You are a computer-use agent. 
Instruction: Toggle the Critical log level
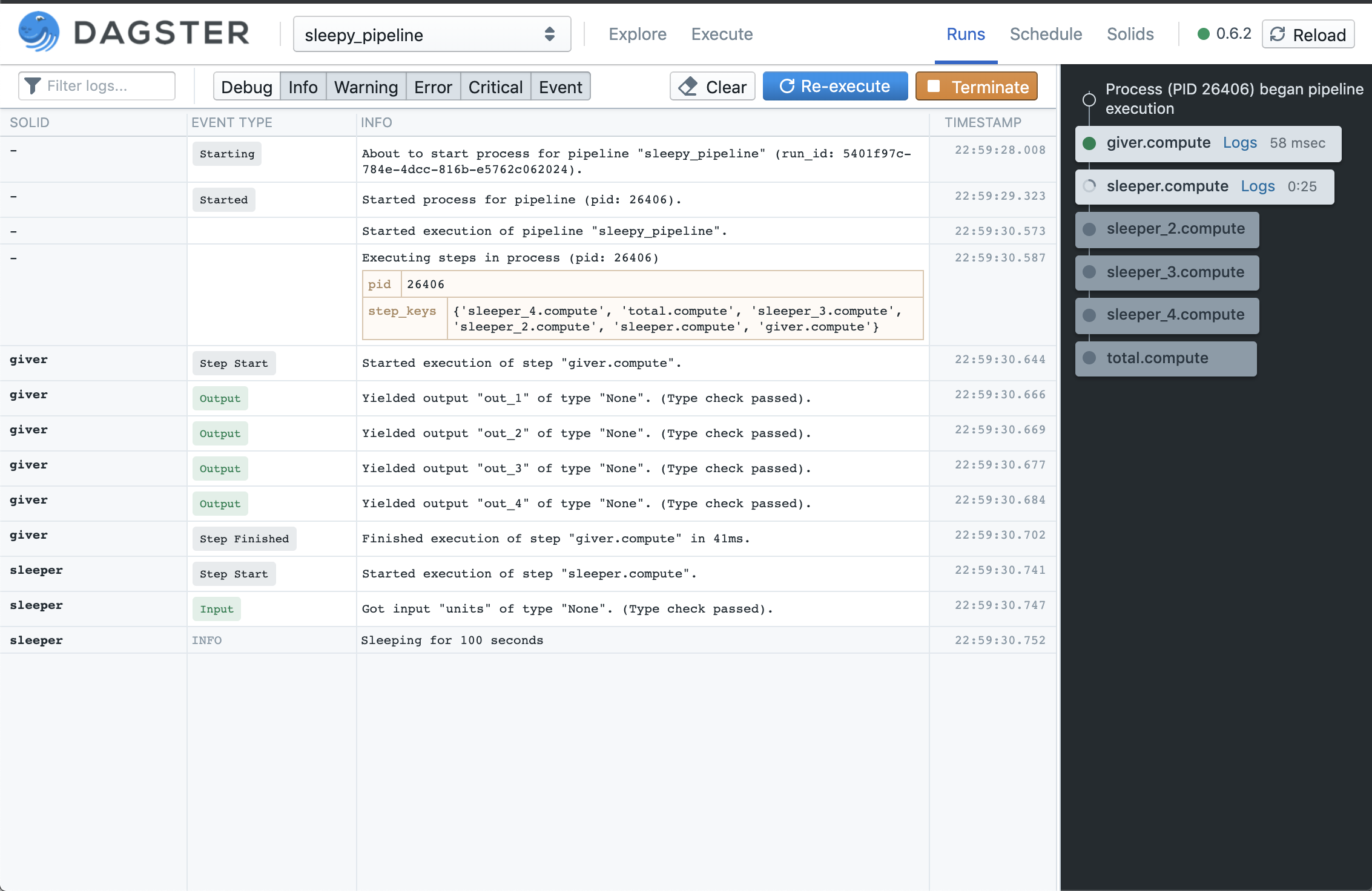(495, 87)
